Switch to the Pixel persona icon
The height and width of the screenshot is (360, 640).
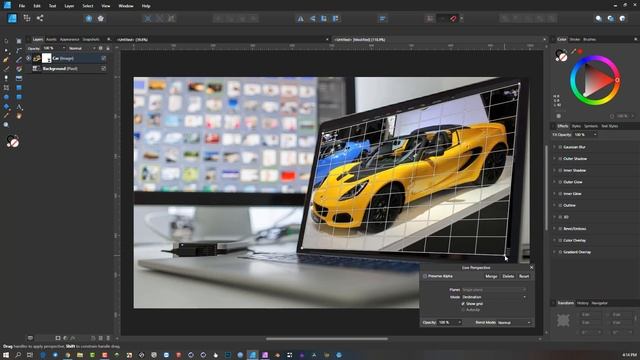[27, 18]
